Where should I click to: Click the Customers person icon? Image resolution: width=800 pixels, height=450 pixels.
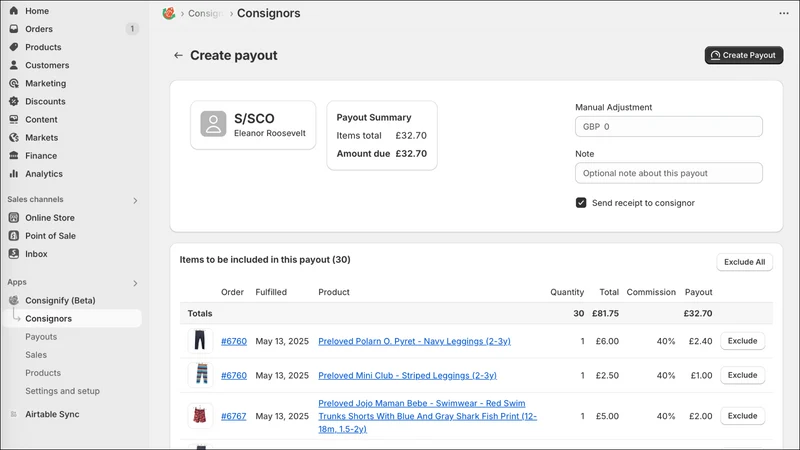pyautogui.click(x=14, y=65)
